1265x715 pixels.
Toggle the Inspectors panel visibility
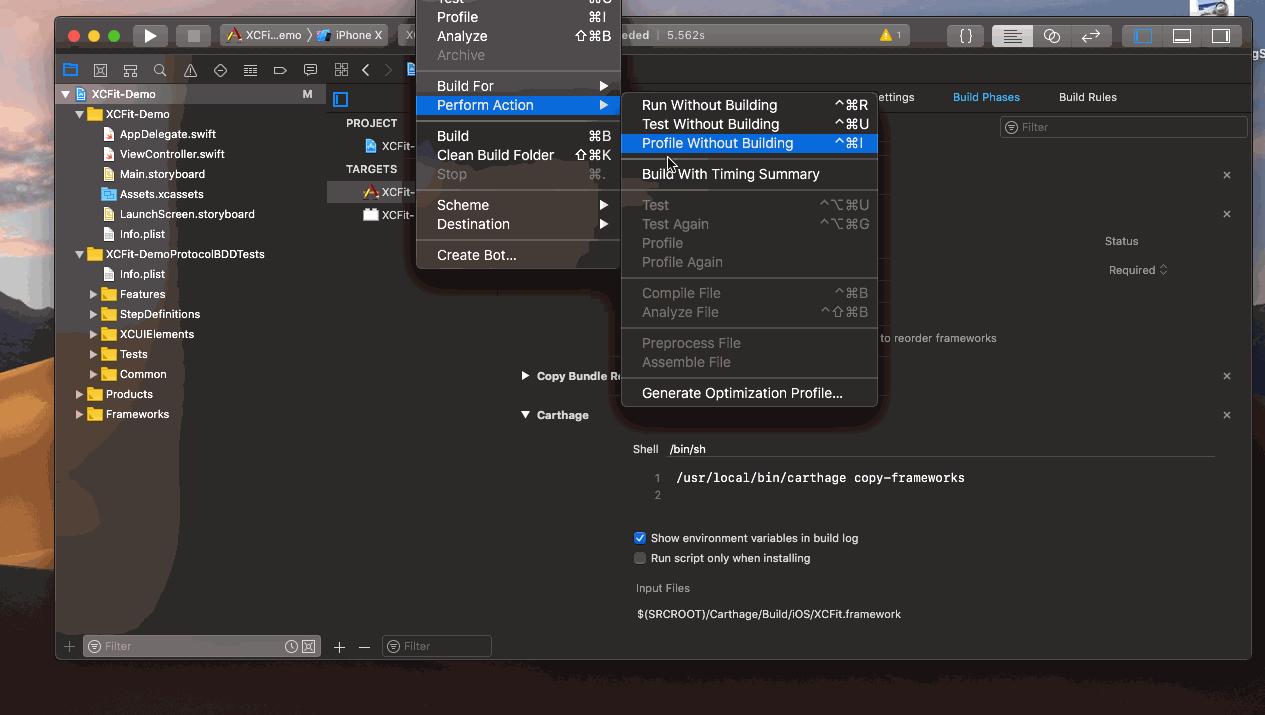[1220, 36]
